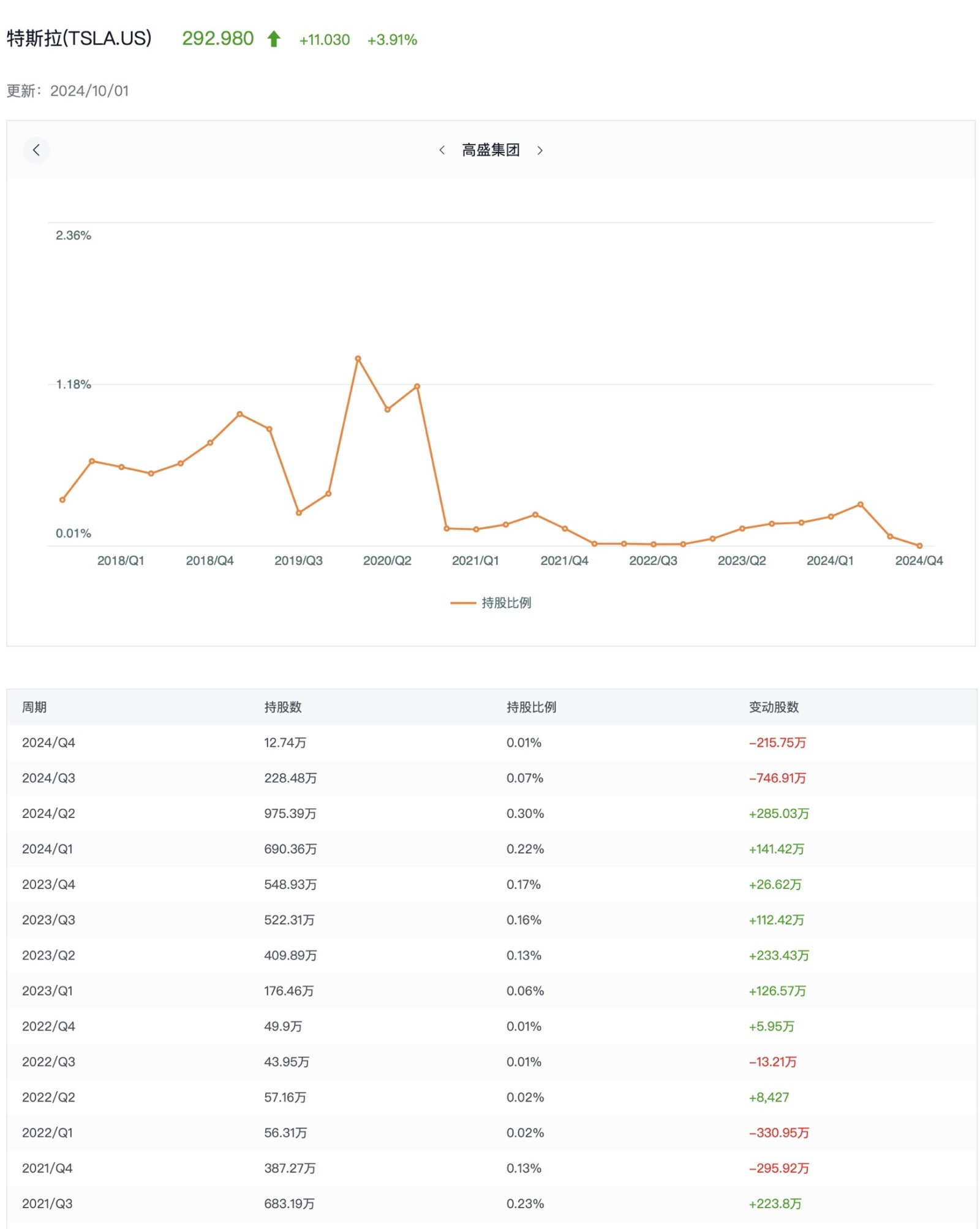980x1229 pixels.
Task: Go to next institution after 高盛集团
Action: (x=540, y=150)
